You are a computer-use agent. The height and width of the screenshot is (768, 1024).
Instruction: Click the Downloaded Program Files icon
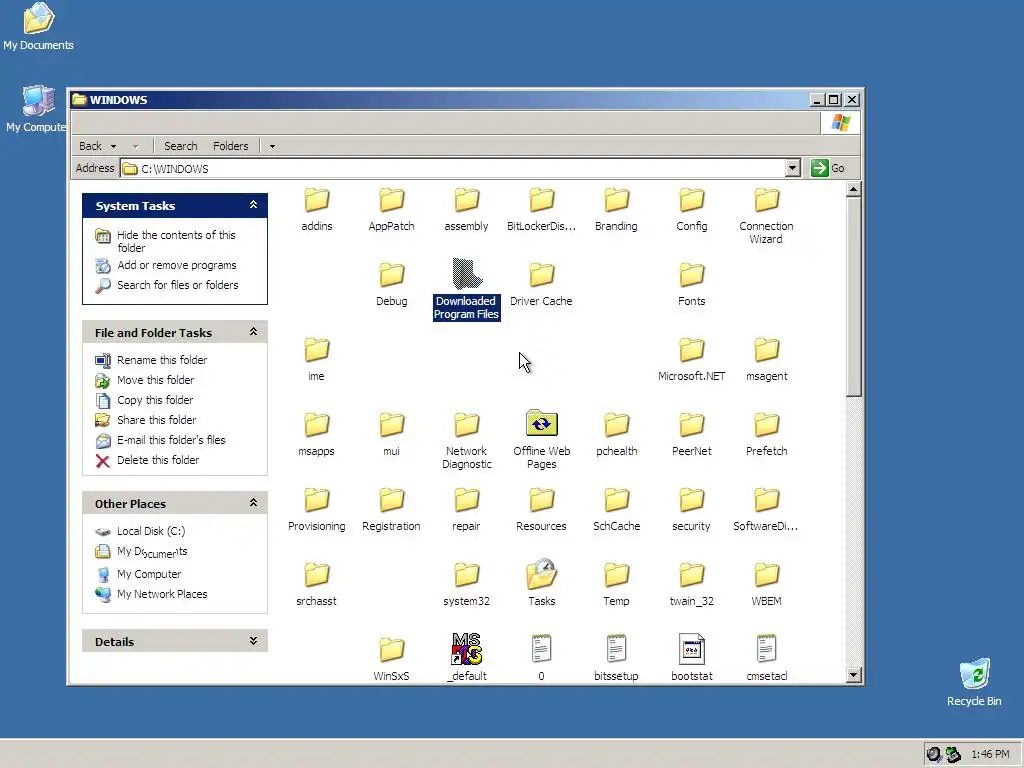click(466, 274)
